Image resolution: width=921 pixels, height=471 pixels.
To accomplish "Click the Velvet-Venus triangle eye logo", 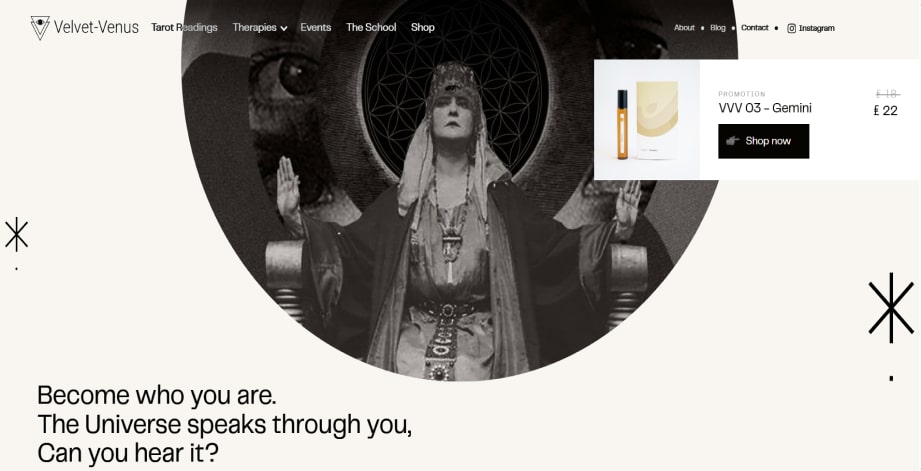I will (40, 27).
